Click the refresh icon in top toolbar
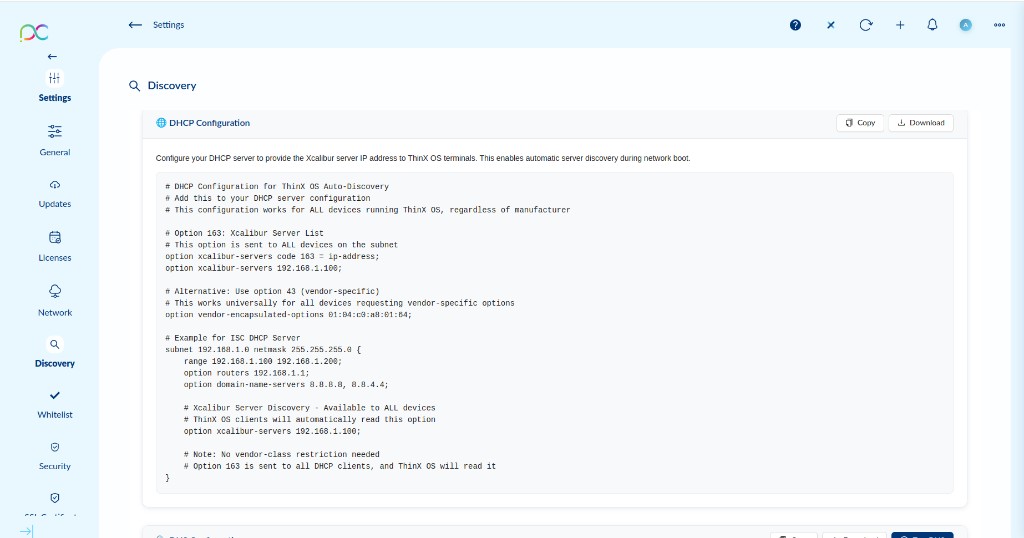Image resolution: width=1024 pixels, height=538 pixels. [x=866, y=25]
